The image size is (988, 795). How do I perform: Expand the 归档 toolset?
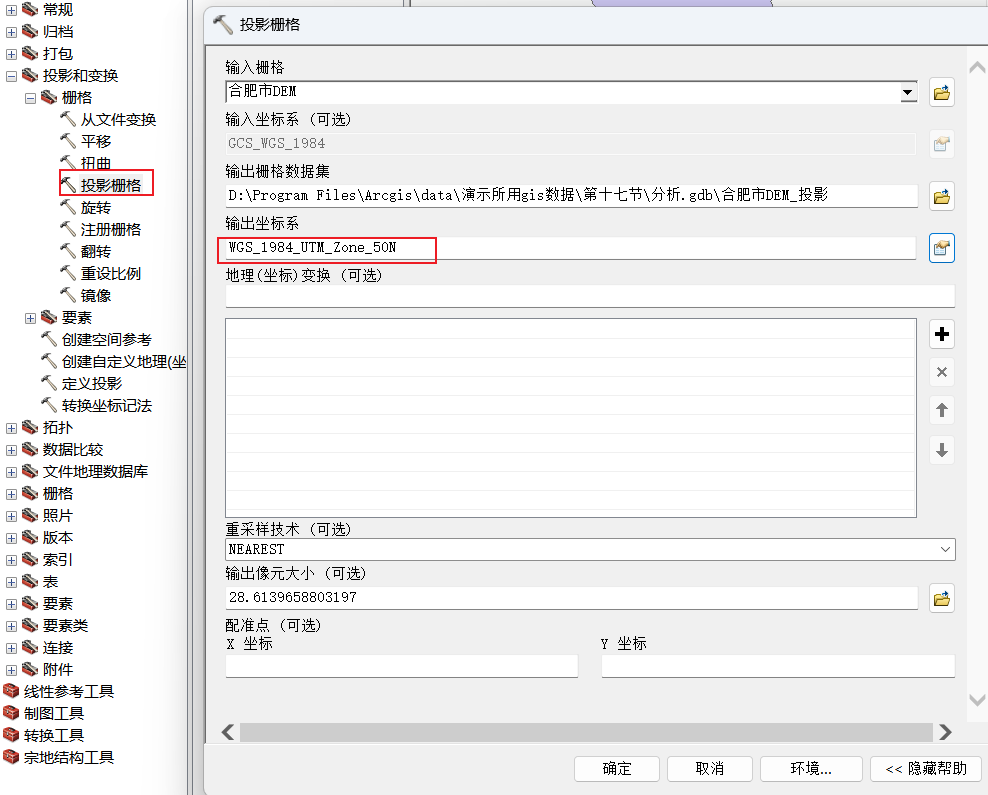(x=11, y=32)
